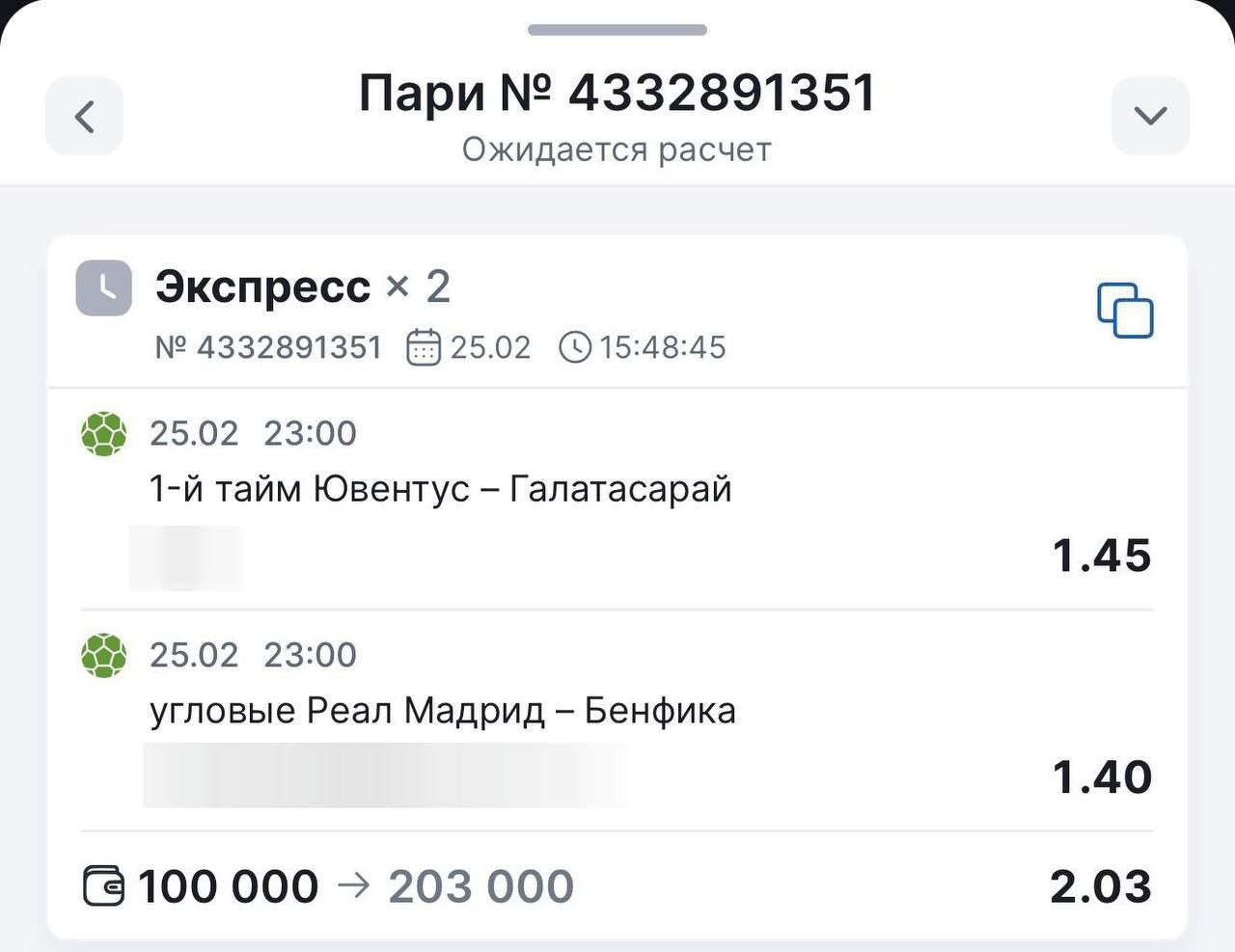Tap the stake amount 100 000

click(228, 886)
